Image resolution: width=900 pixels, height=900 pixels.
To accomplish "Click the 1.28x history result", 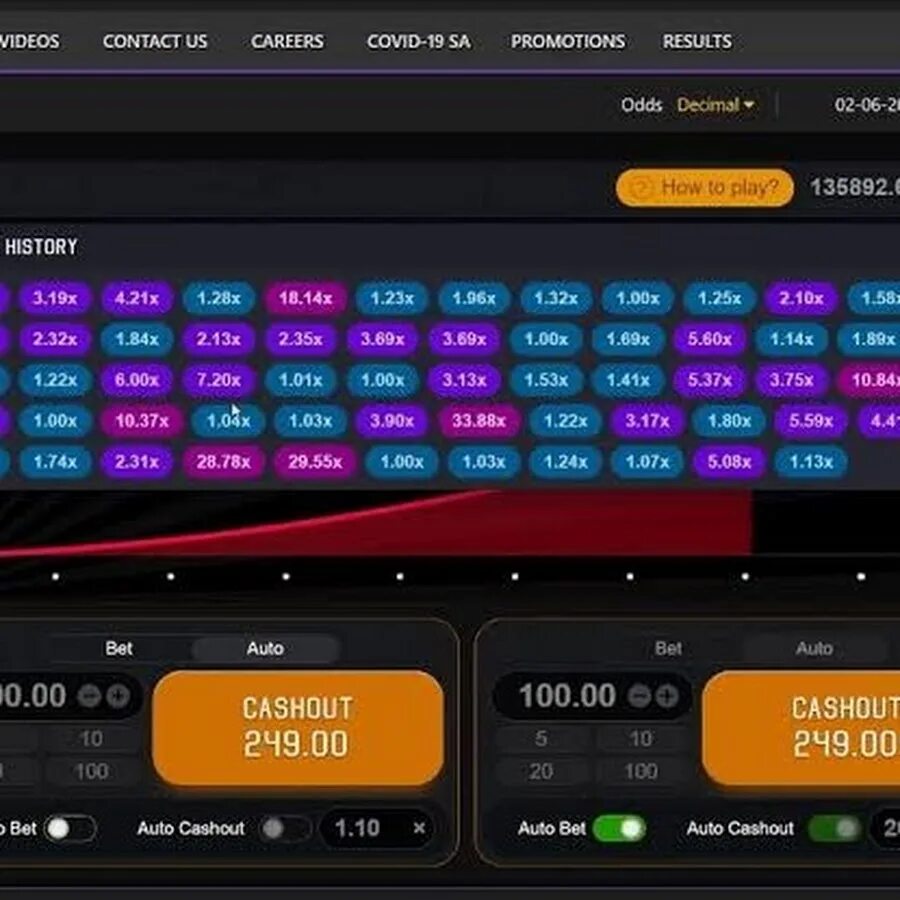I will 219,298.
